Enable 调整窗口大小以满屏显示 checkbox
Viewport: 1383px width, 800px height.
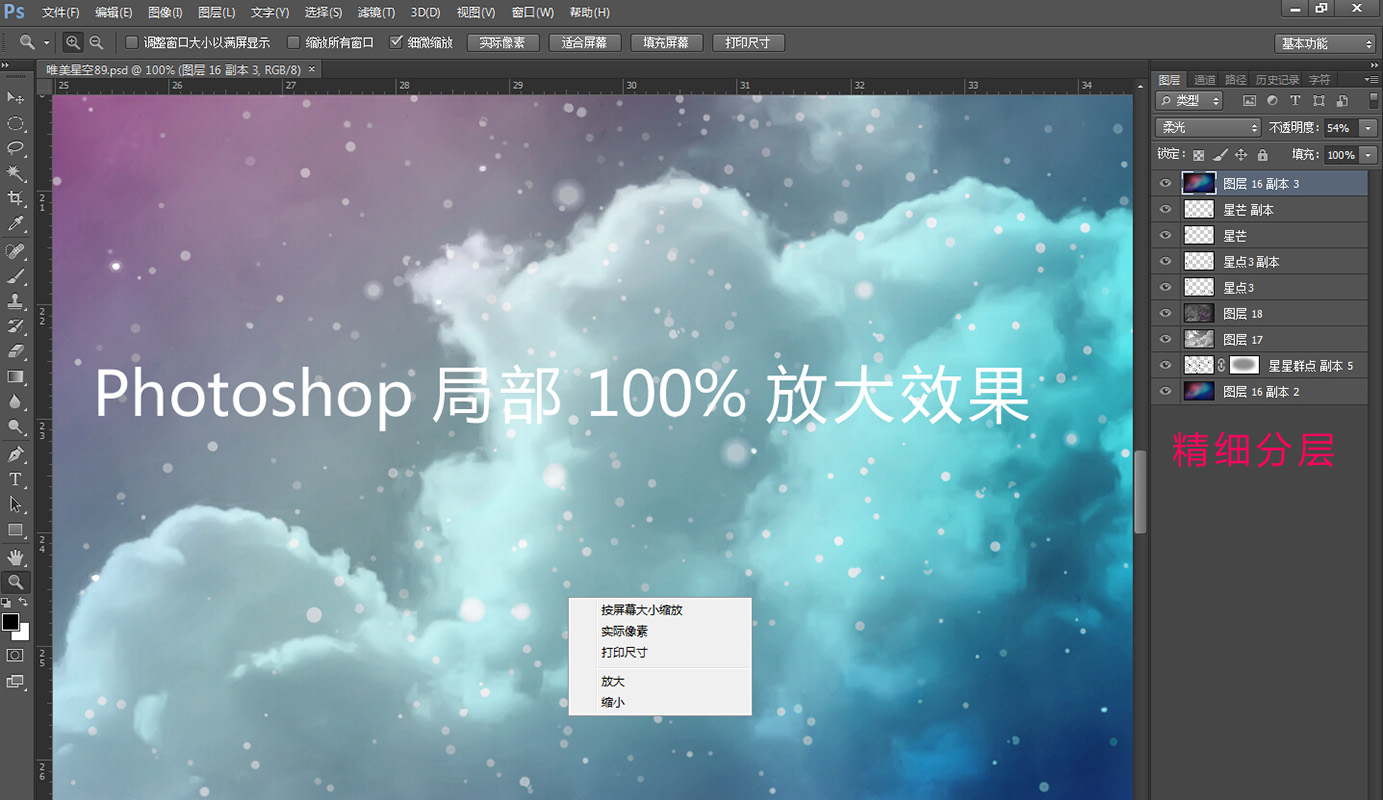(x=131, y=43)
